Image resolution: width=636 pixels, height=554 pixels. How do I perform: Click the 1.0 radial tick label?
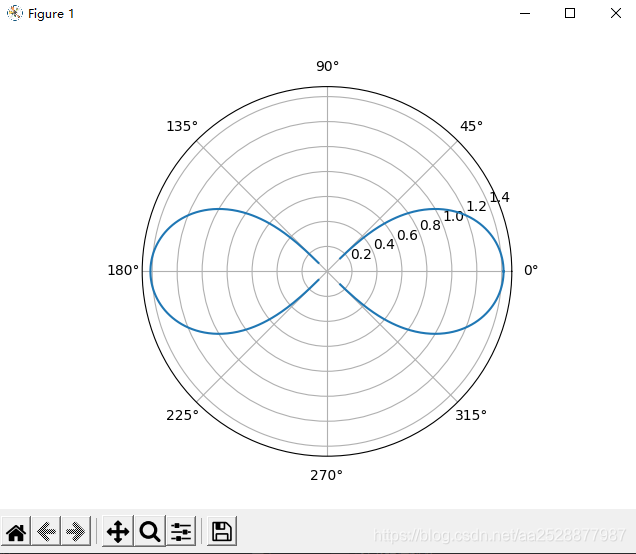(453, 217)
